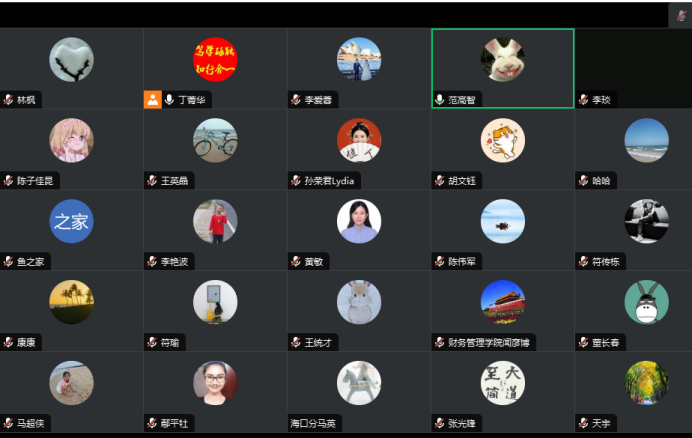Click the muted mic icon beside 天宇
This screenshot has width=692, height=438.
(x=583, y=423)
